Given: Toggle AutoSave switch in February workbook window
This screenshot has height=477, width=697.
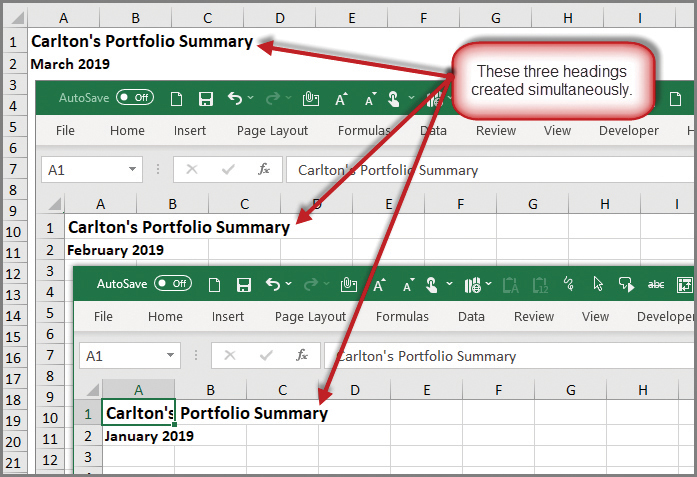Looking at the screenshot, I should 135,98.
